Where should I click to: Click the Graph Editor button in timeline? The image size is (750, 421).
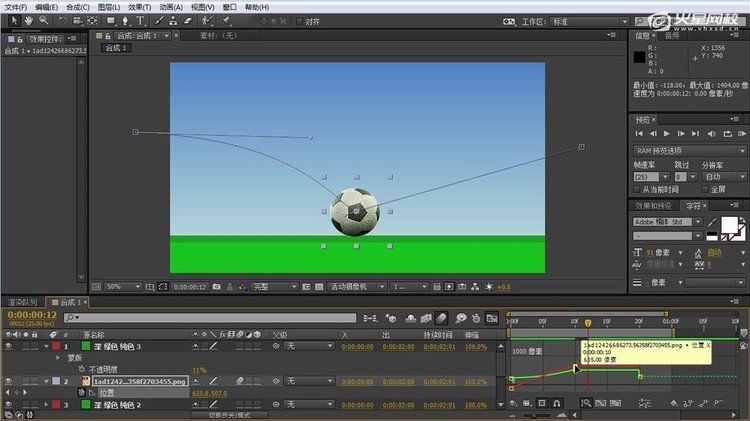[491, 318]
